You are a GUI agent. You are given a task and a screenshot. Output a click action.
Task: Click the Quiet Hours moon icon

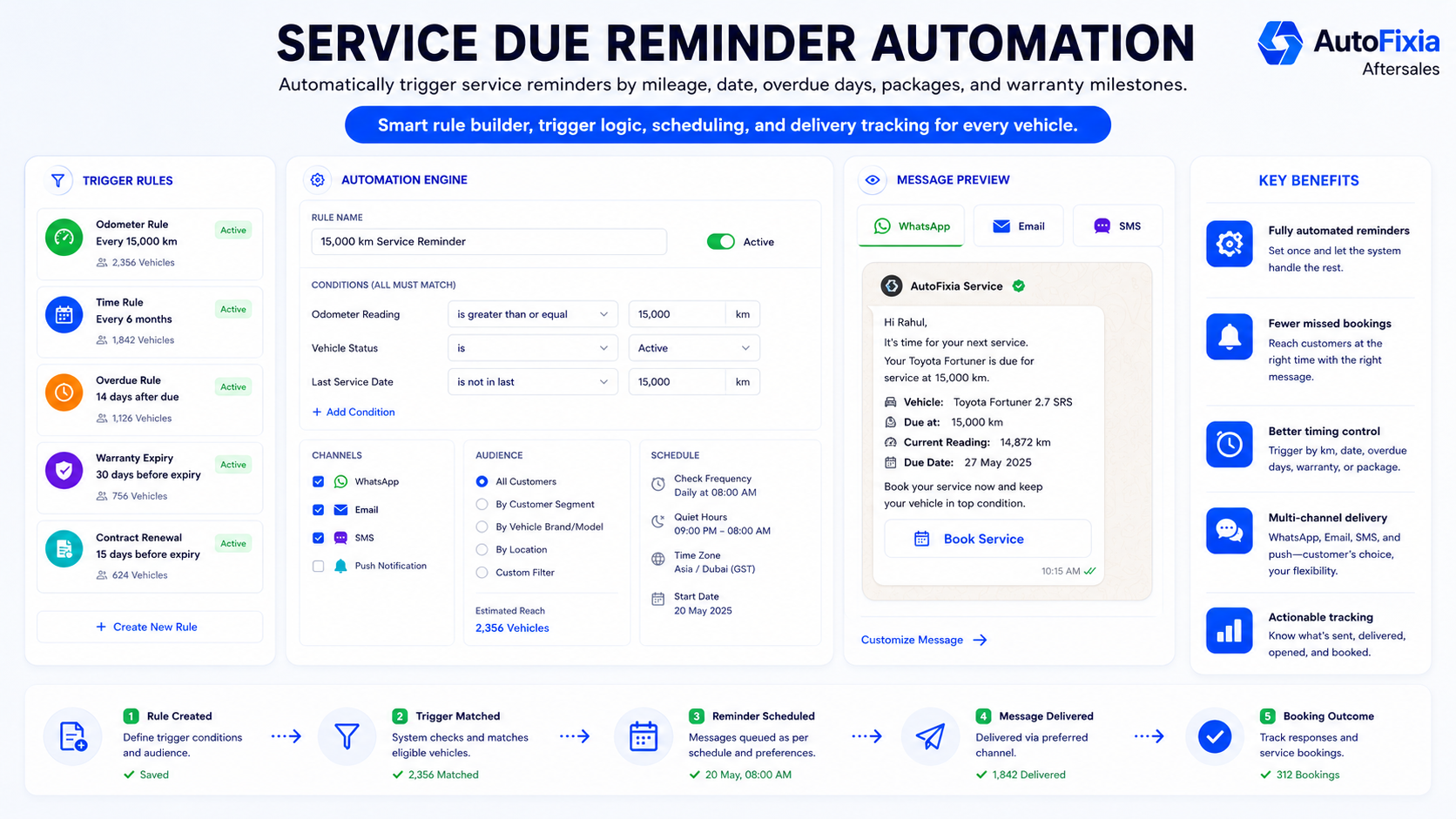pos(658,522)
